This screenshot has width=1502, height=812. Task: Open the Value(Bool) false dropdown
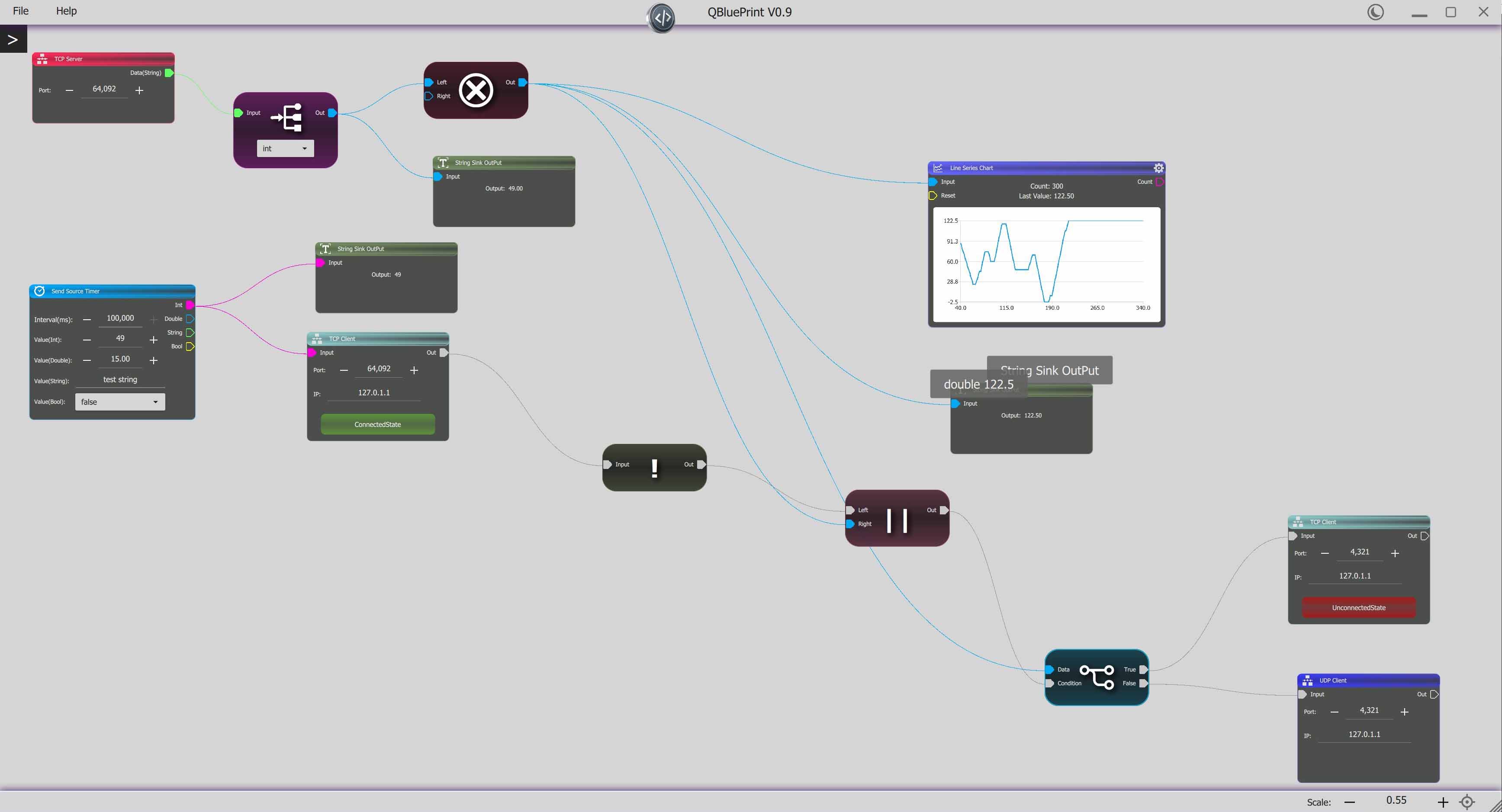coord(119,401)
